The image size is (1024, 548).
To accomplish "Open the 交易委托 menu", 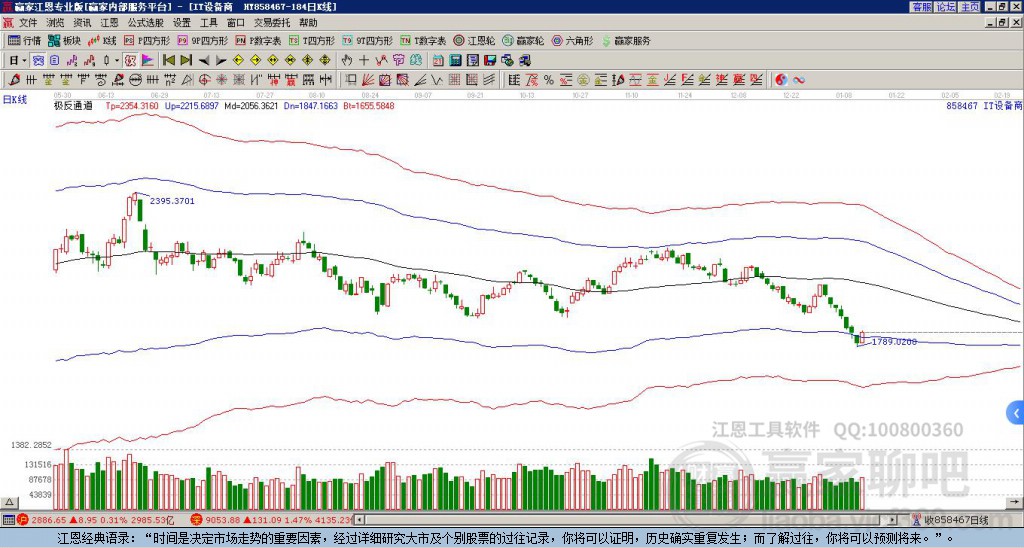I will click(272, 23).
